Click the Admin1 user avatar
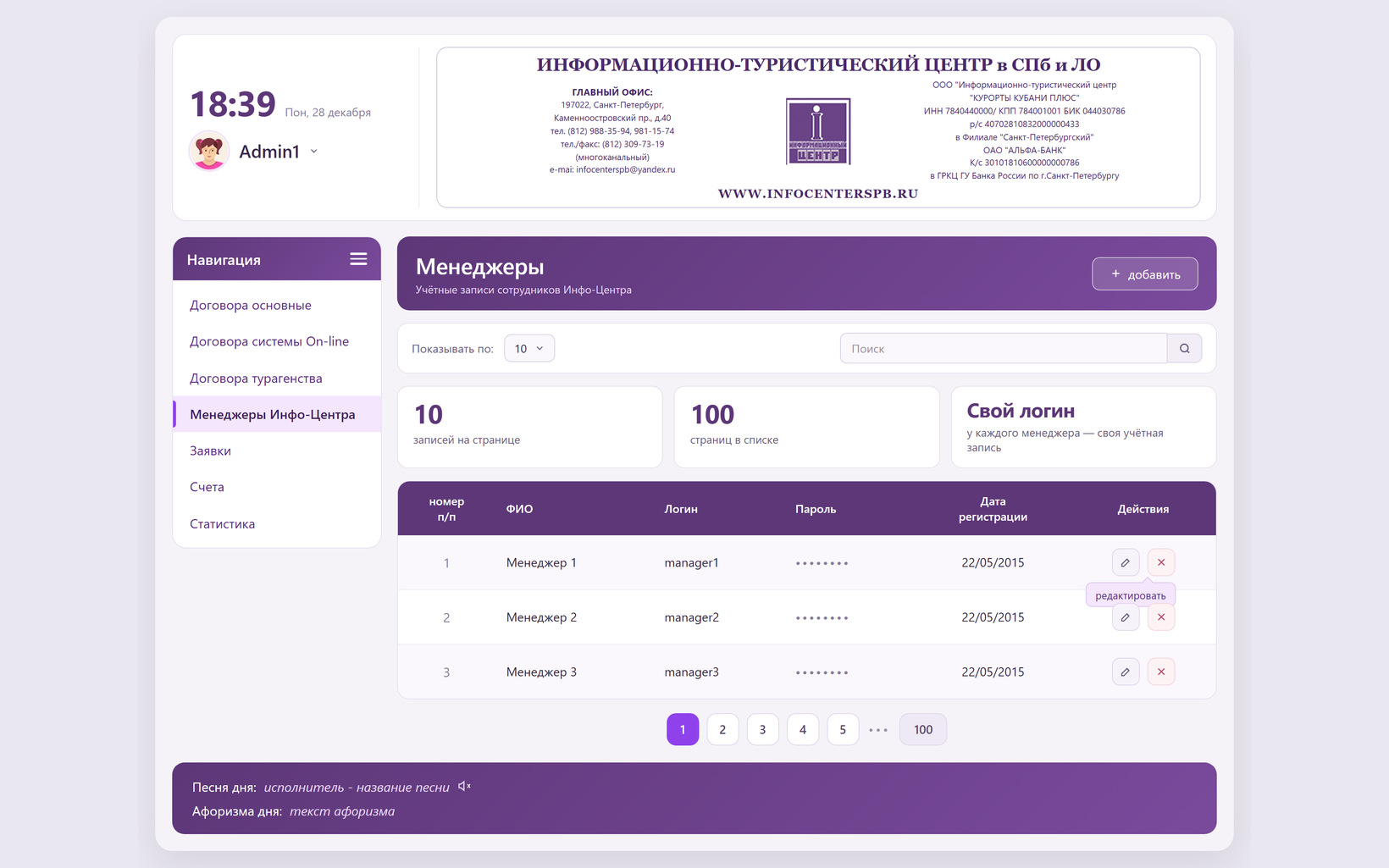Screen dimensions: 1389x868 pyautogui.click(x=208, y=151)
